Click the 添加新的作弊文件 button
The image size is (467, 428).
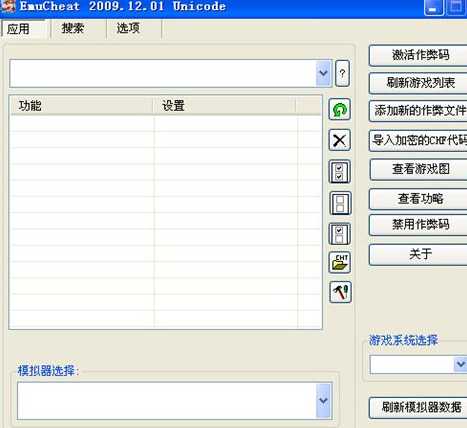pyautogui.click(x=419, y=111)
